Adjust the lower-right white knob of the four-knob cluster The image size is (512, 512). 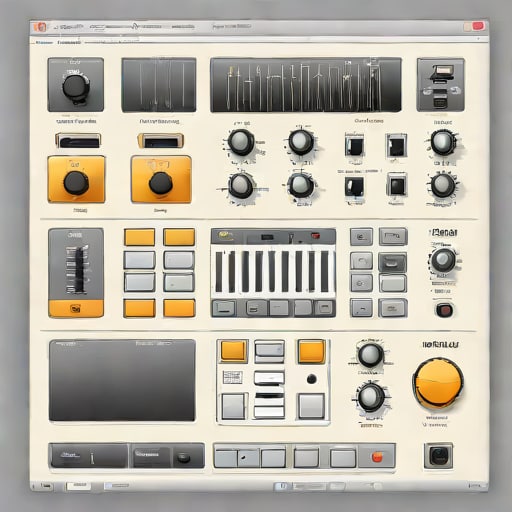pos(301,185)
